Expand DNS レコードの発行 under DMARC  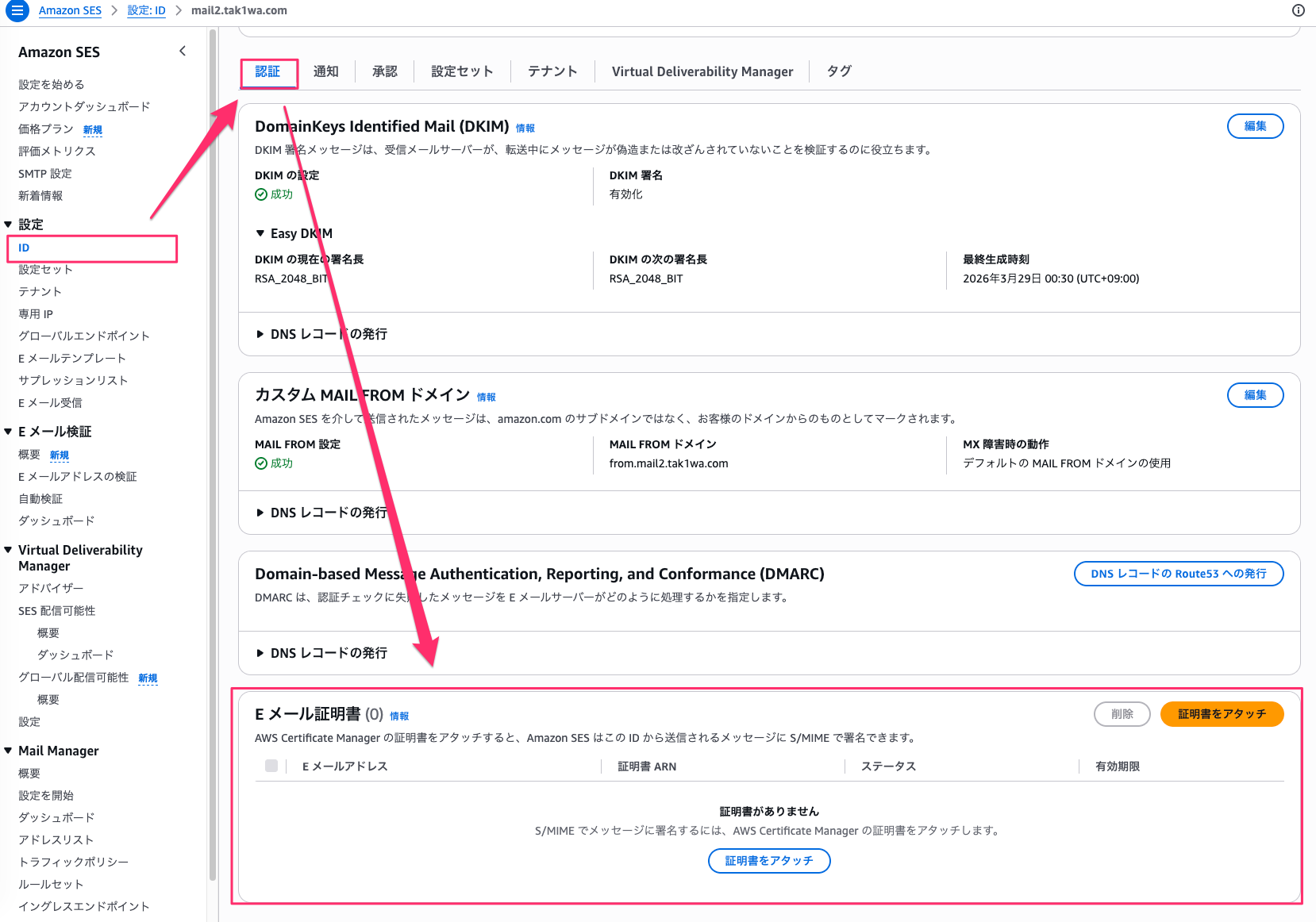click(260, 653)
